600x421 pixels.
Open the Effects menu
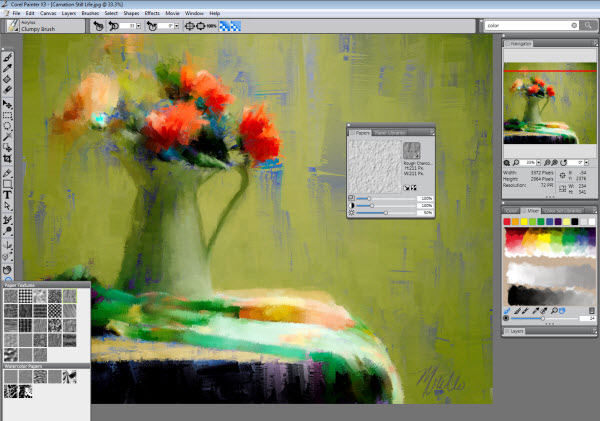pos(152,13)
